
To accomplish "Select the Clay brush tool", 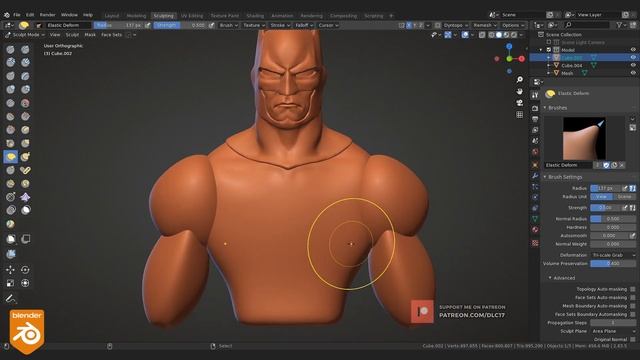I will pyautogui.click(x=11, y=62).
